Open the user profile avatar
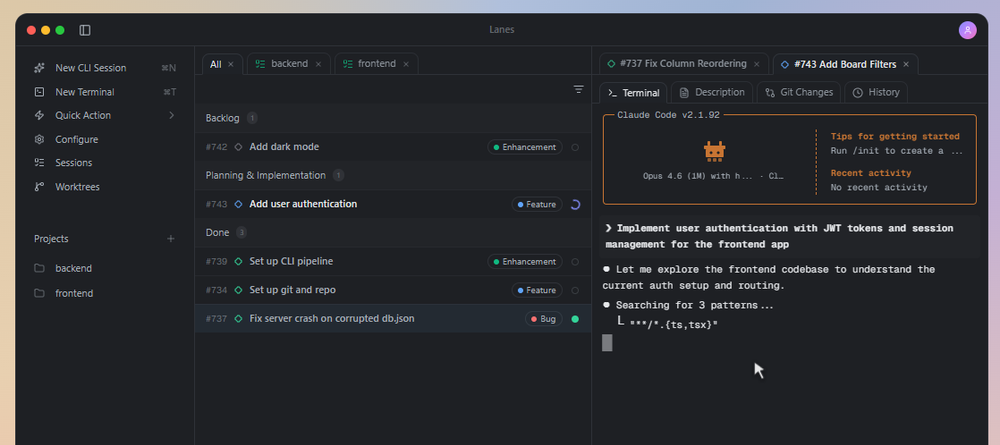Viewport: 1000px width, 445px height. point(967,30)
